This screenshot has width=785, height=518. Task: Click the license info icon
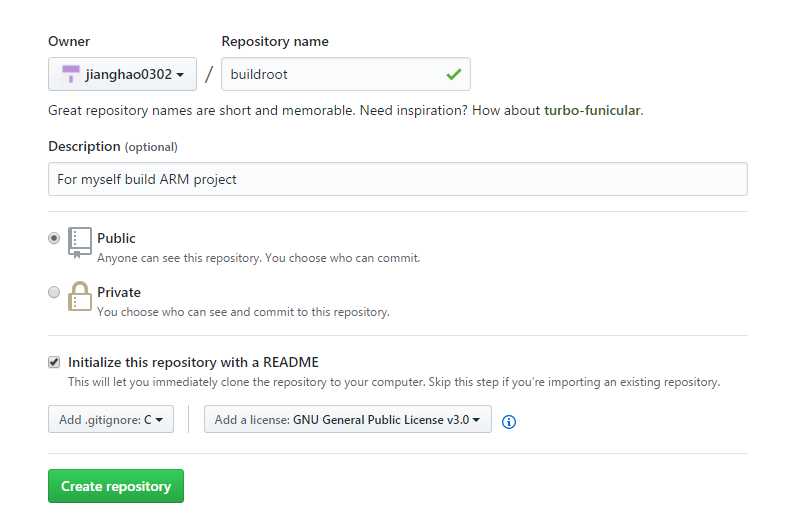pos(509,422)
